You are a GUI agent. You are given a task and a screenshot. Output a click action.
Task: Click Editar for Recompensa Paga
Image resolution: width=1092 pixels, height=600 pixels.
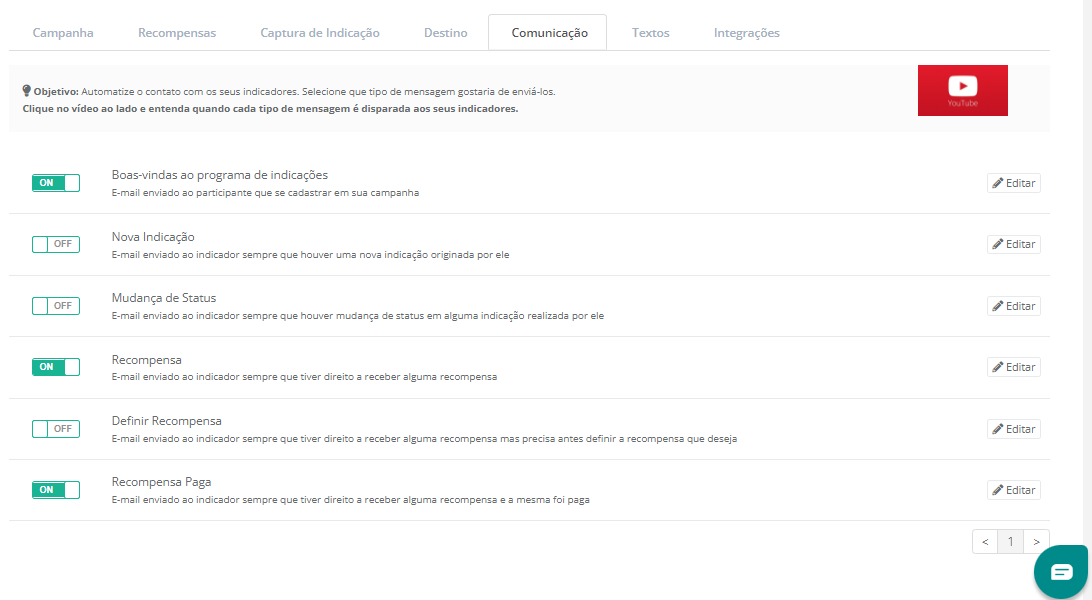[x=1013, y=490]
